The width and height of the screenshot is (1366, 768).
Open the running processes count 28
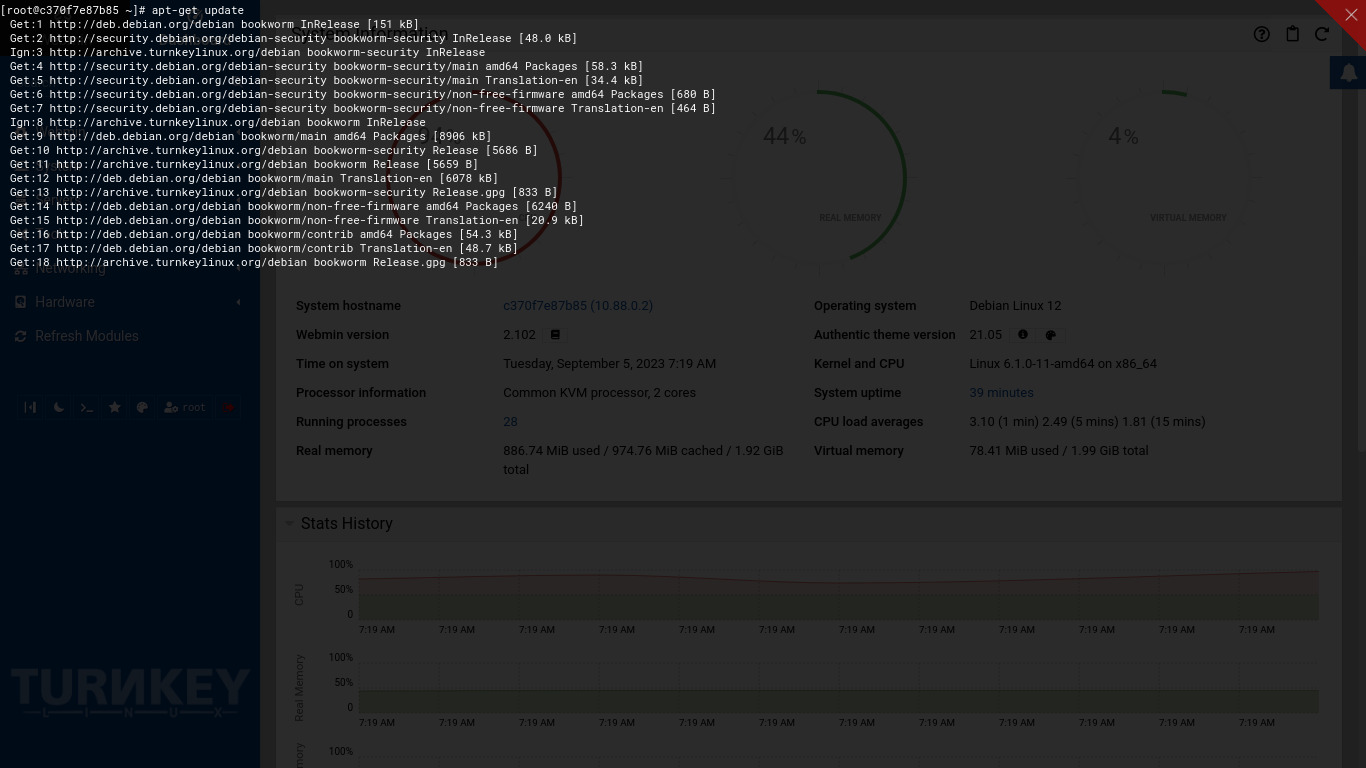(510, 422)
